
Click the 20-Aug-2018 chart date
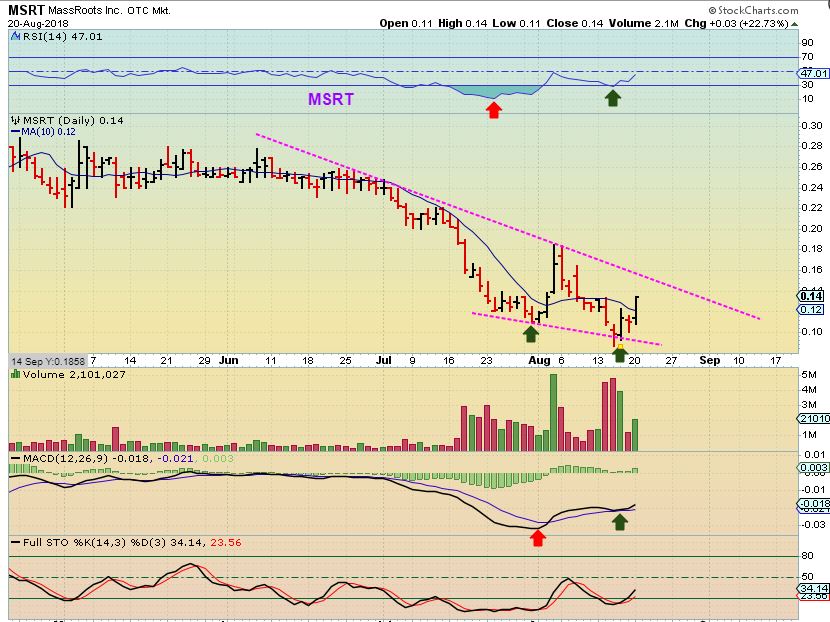point(38,23)
